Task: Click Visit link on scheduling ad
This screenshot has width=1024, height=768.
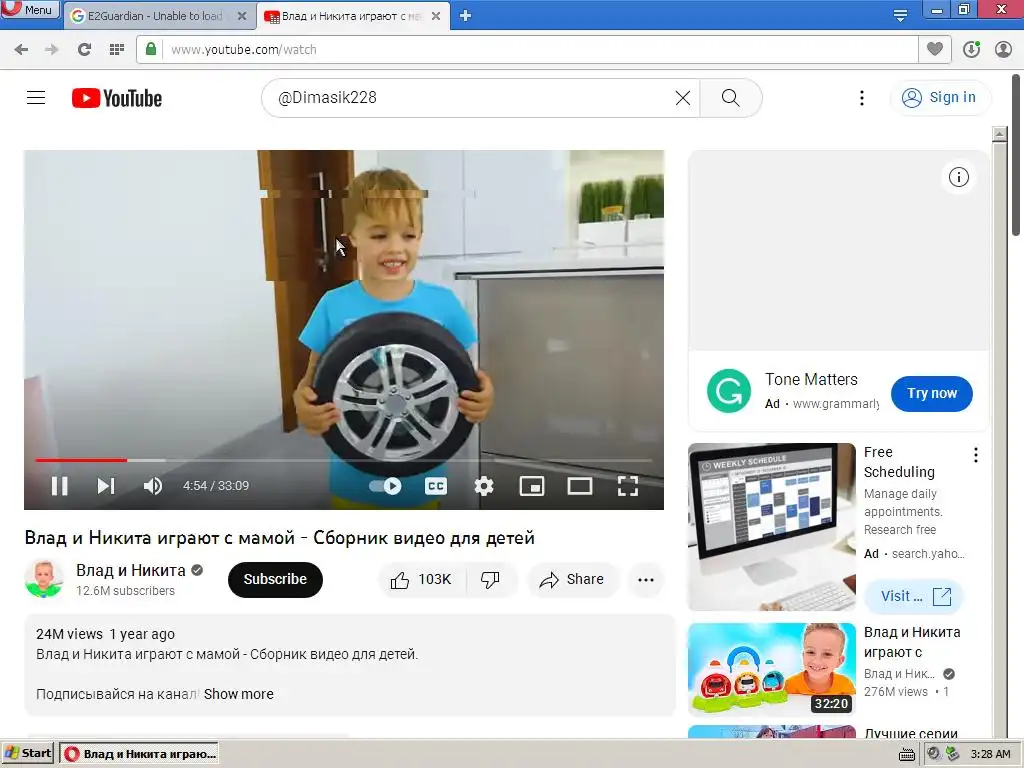Action: tap(914, 596)
